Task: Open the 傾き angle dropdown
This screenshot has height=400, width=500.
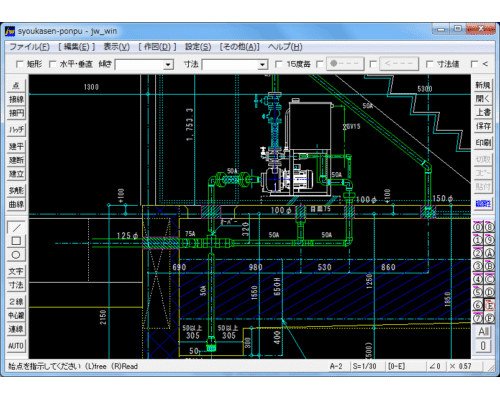Action: (x=168, y=64)
